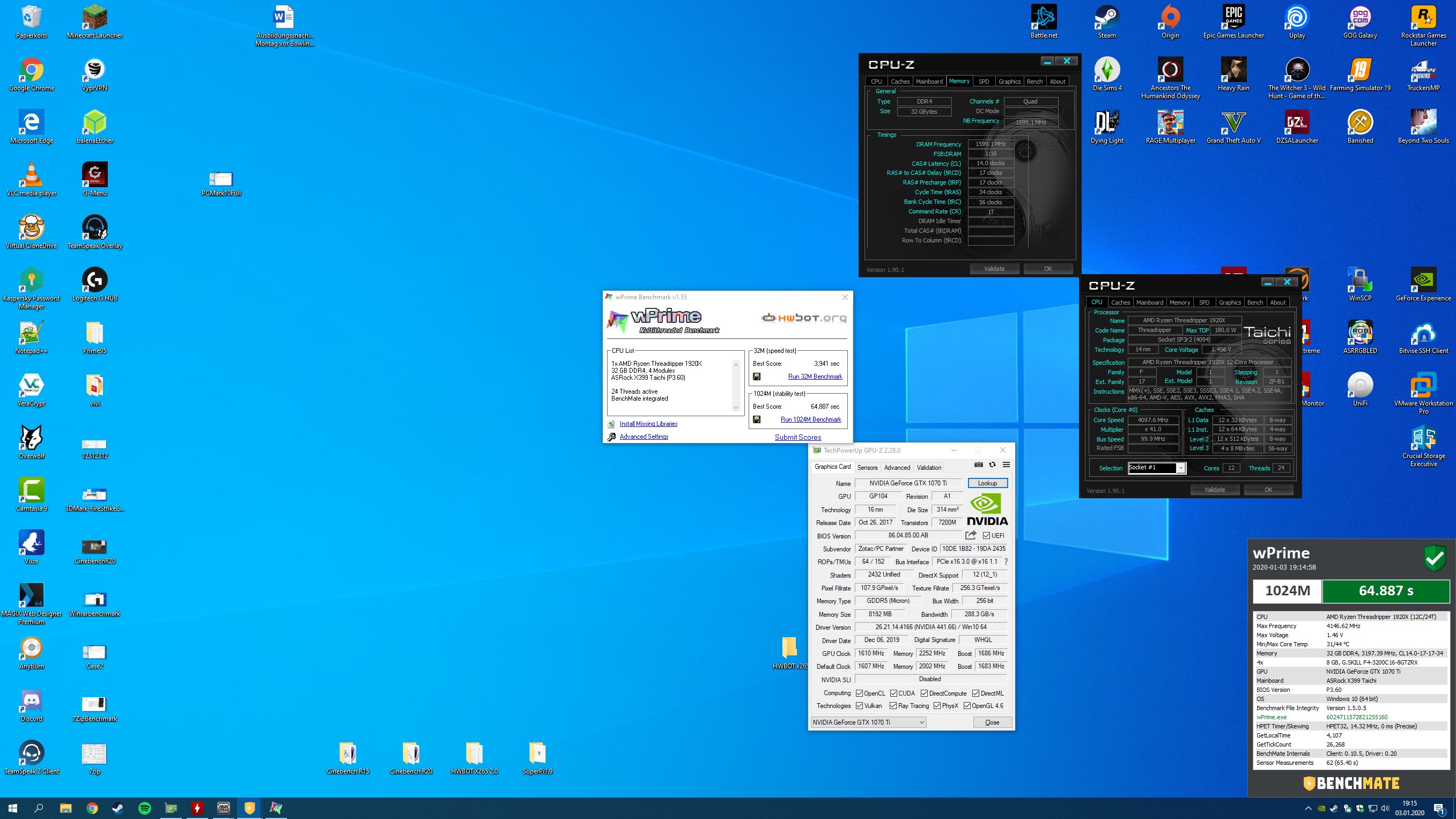Click the Close button in GPU-Z

pos(992,722)
